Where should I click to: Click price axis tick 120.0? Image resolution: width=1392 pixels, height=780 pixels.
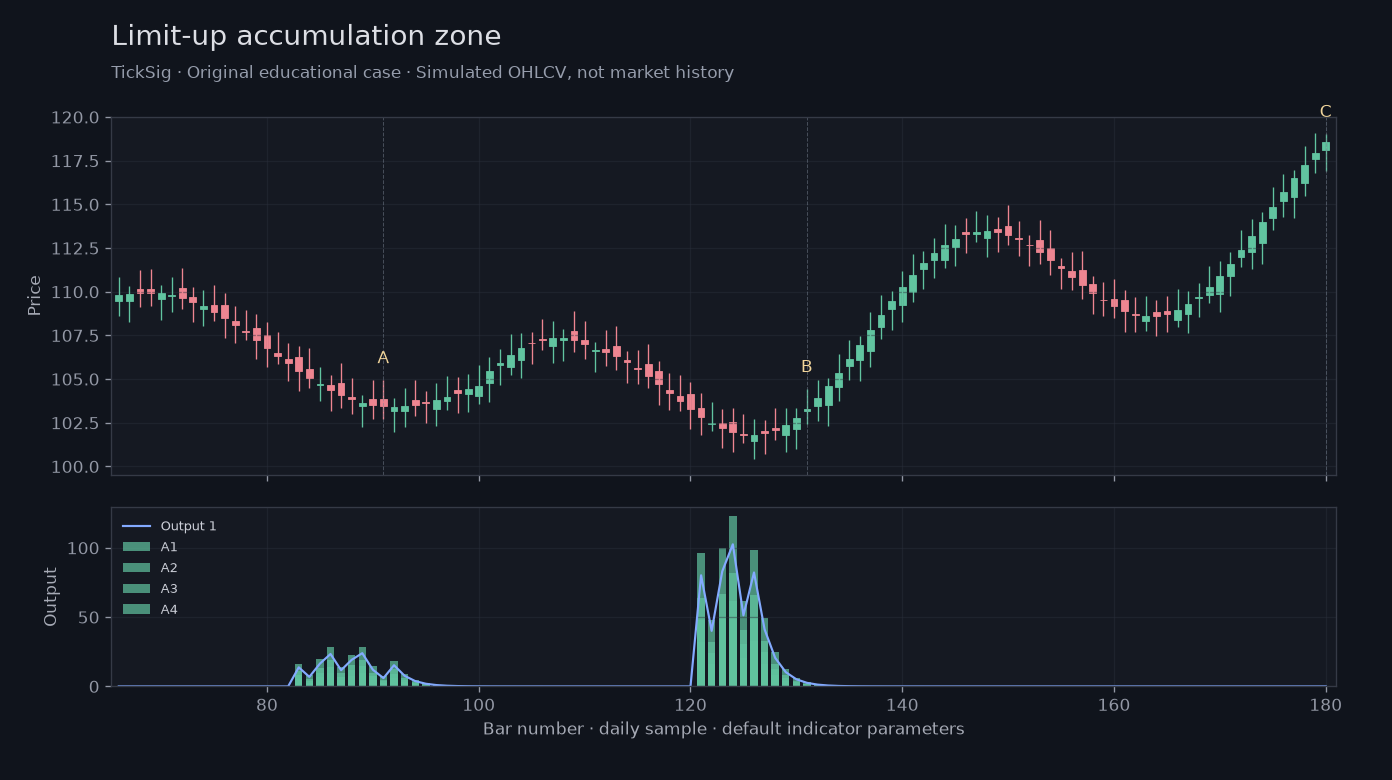click(75, 118)
